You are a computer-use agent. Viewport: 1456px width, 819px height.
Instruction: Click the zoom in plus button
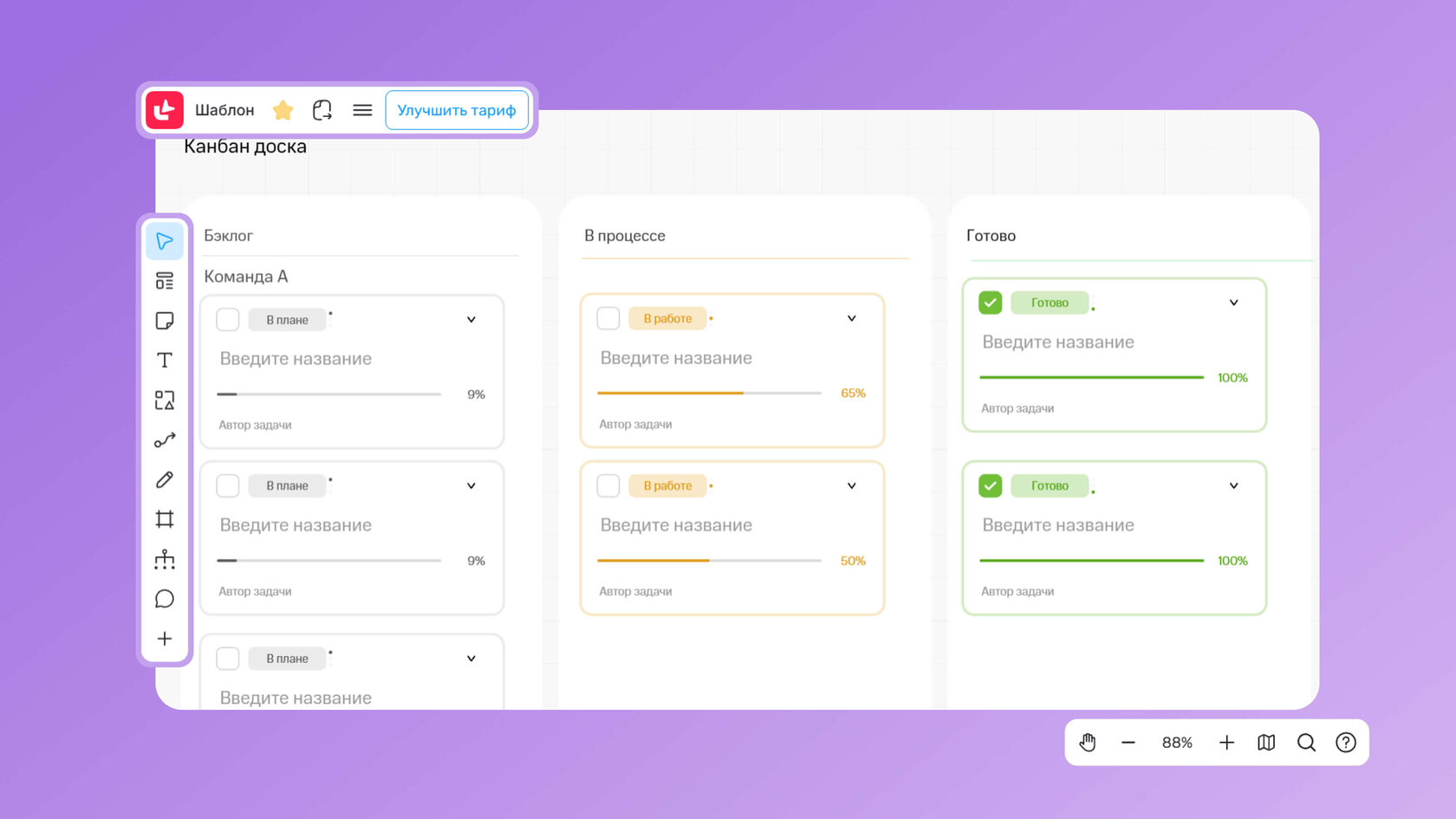1226,743
